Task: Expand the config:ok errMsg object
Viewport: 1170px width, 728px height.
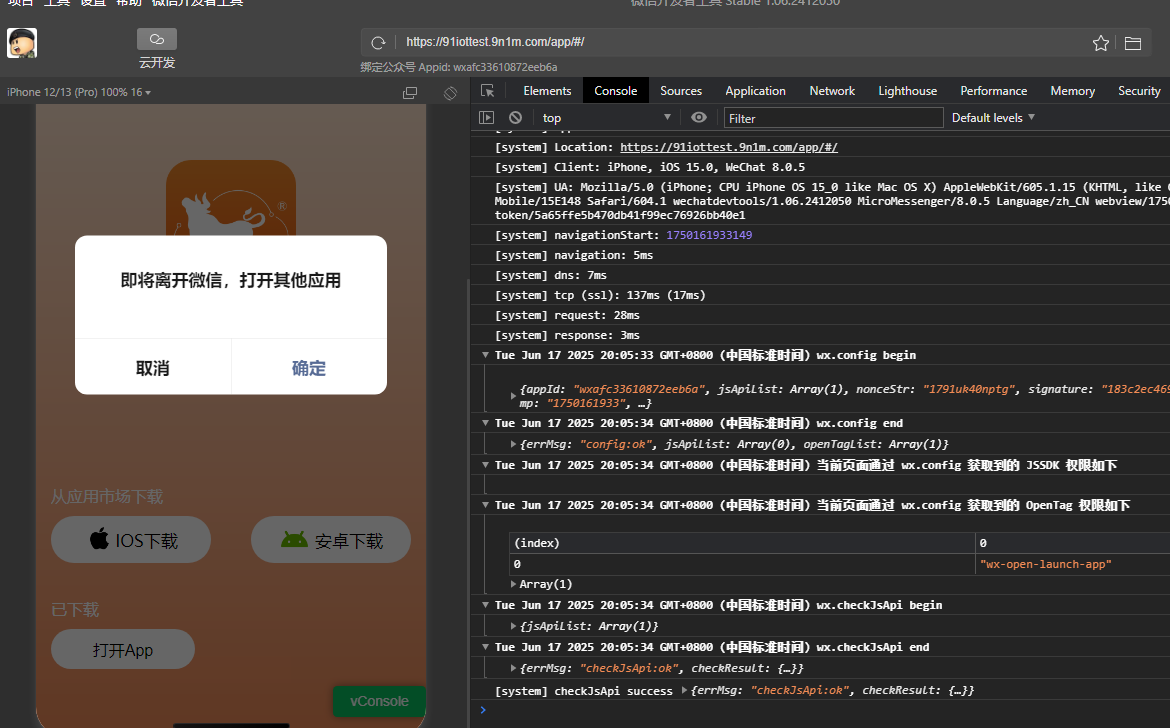Action: tap(513, 444)
